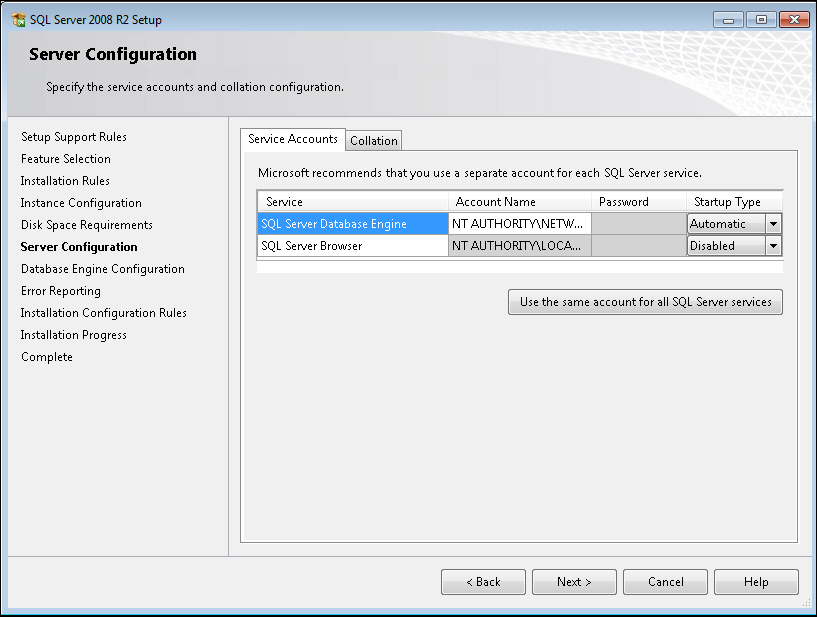Select the Service Accounts tab

(293, 139)
